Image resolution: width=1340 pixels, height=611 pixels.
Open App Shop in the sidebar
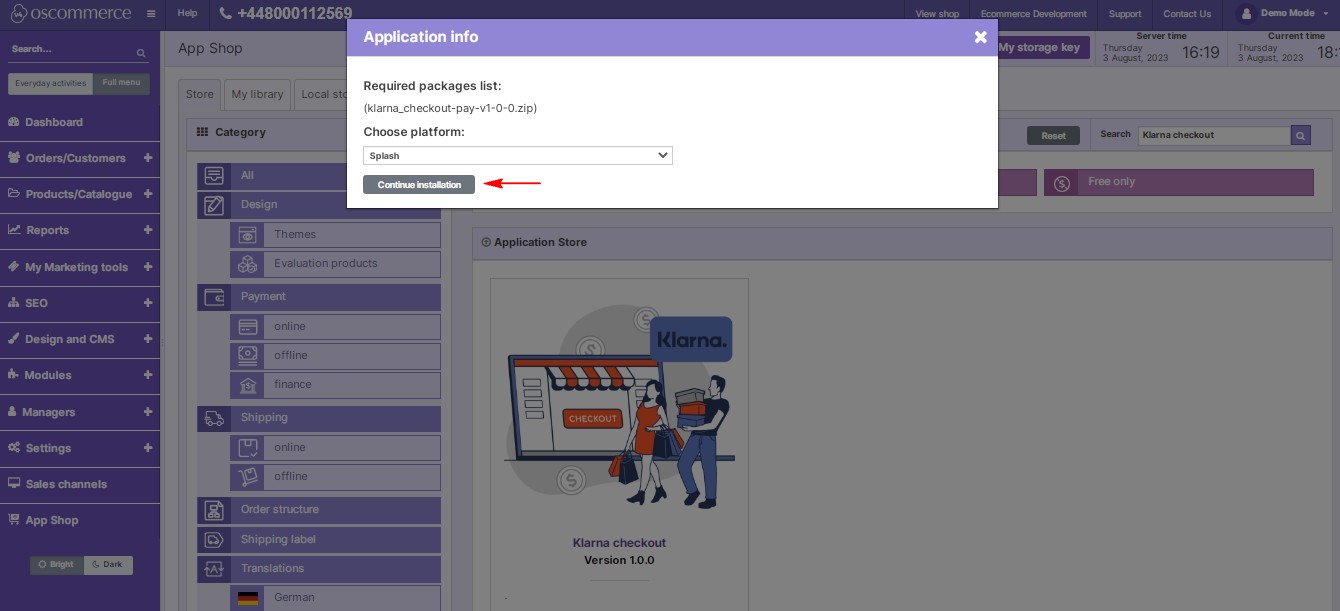[80, 520]
